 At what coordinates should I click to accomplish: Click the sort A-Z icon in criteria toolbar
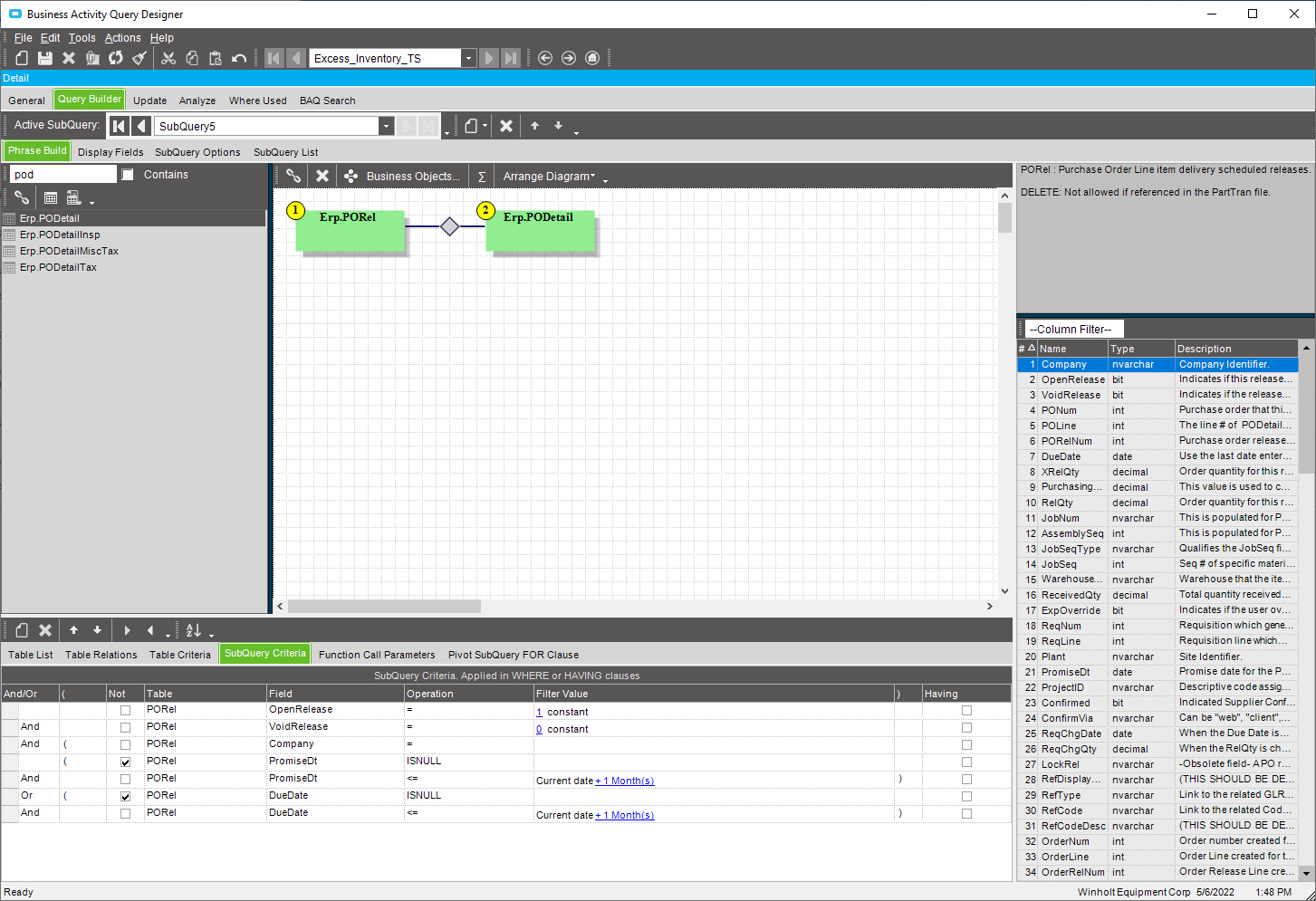194,630
